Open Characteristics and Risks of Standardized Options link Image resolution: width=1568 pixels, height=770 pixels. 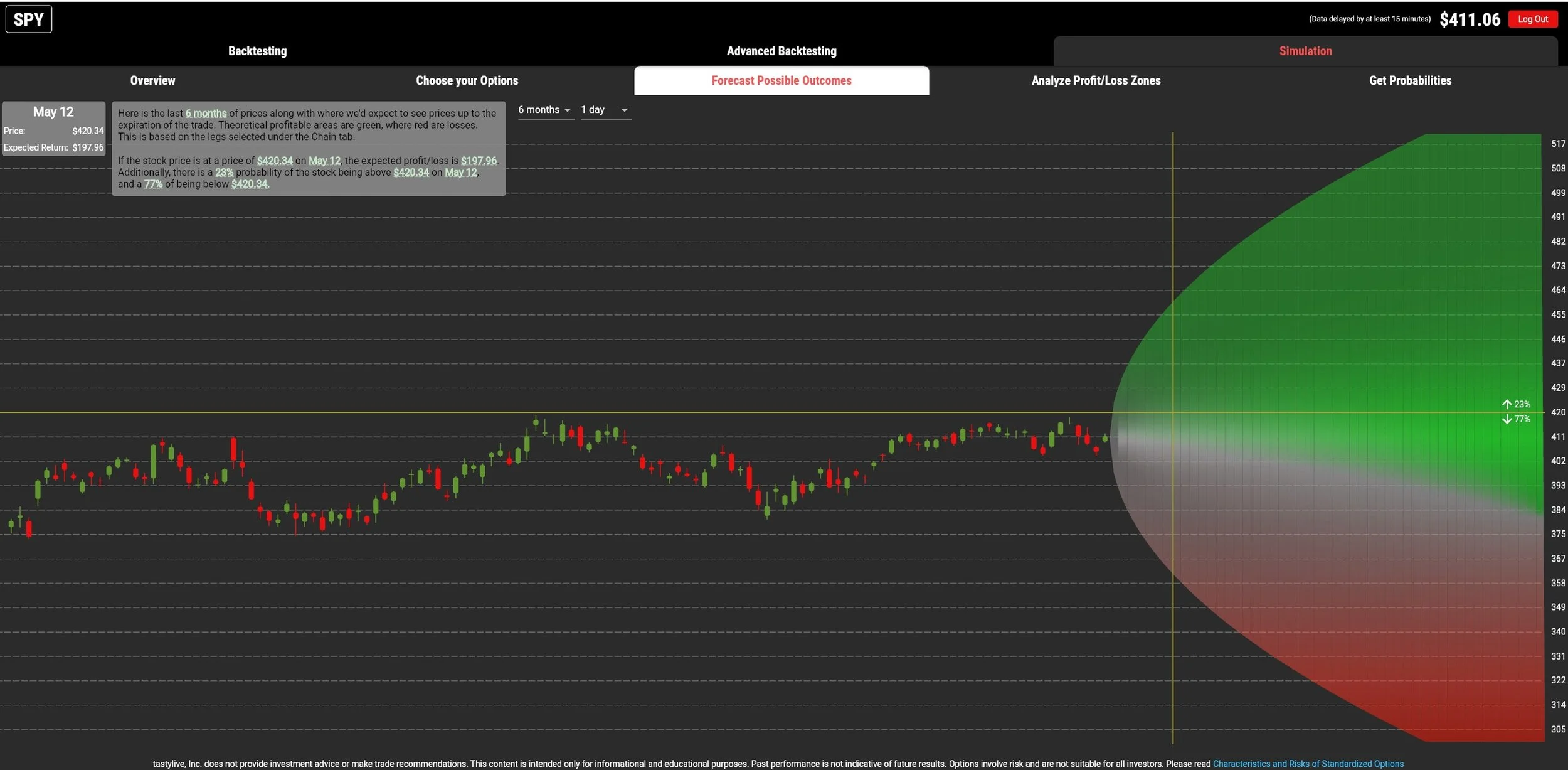pyautogui.click(x=1308, y=764)
